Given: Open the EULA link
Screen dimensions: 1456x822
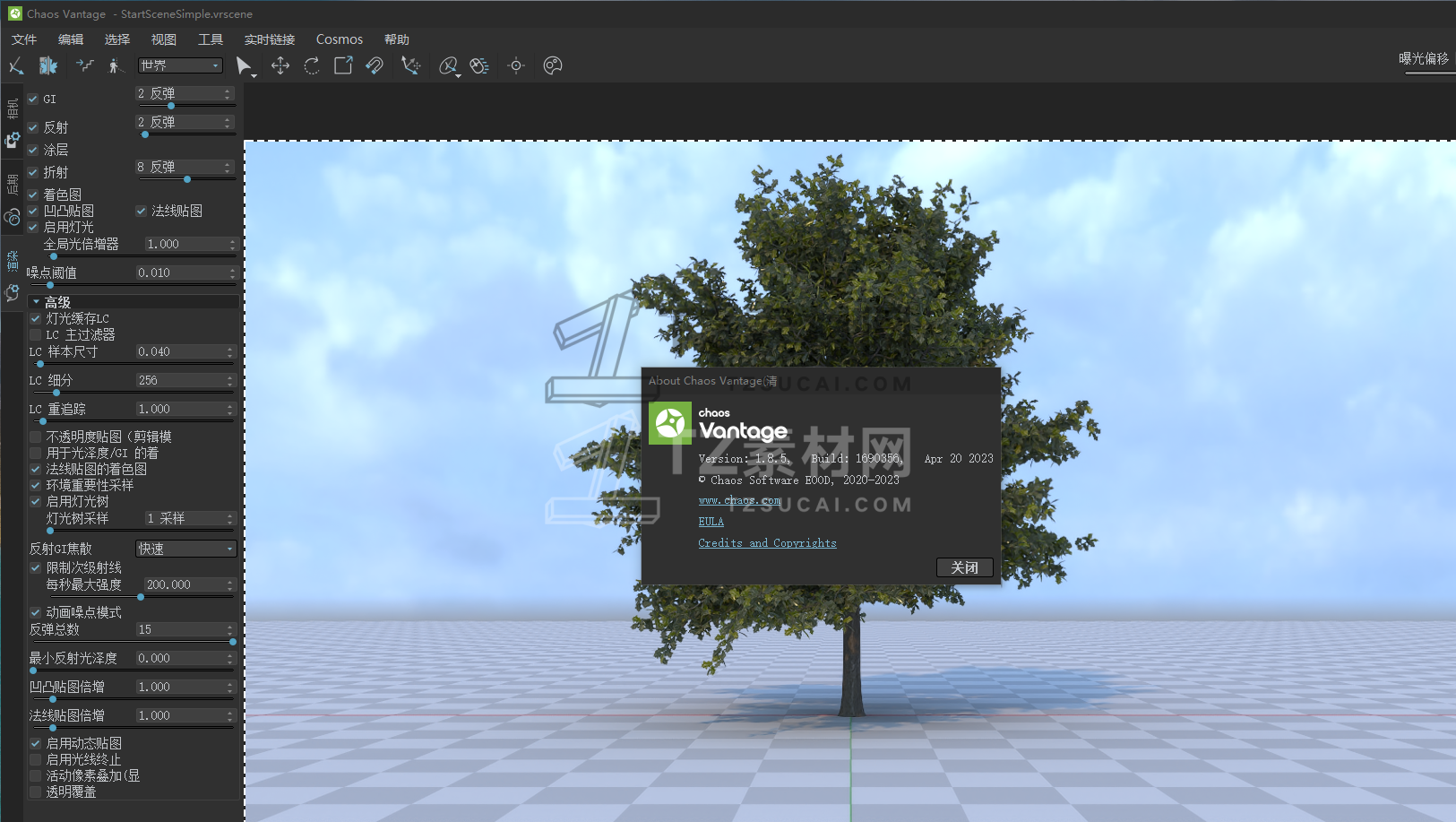Looking at the screenshot, I should click(x=711, y=522).
